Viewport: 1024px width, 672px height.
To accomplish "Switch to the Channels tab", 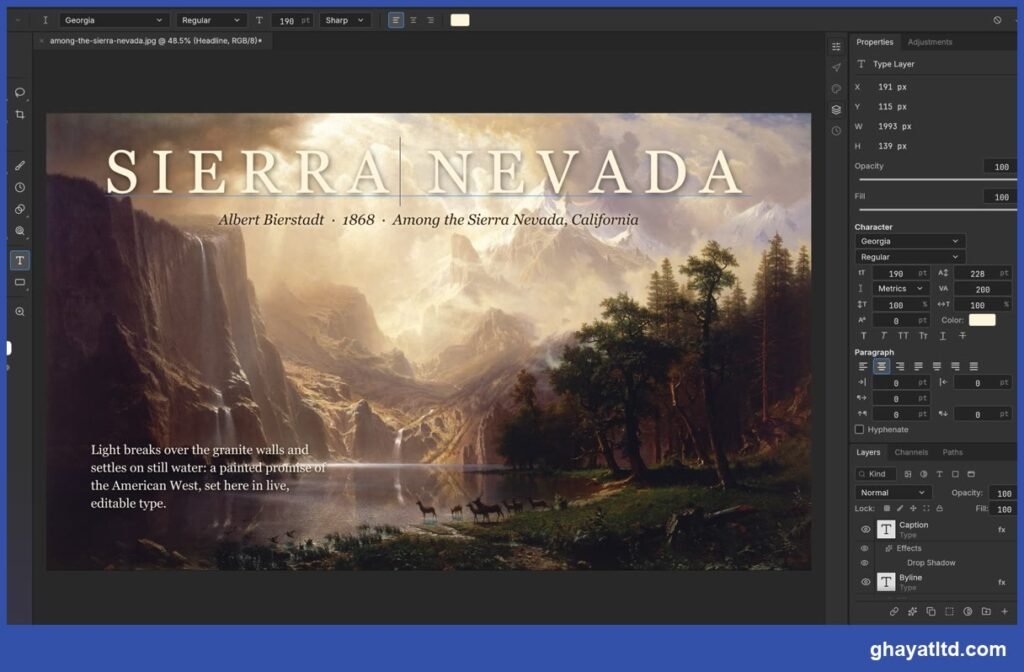I will (x=911, y=452).
